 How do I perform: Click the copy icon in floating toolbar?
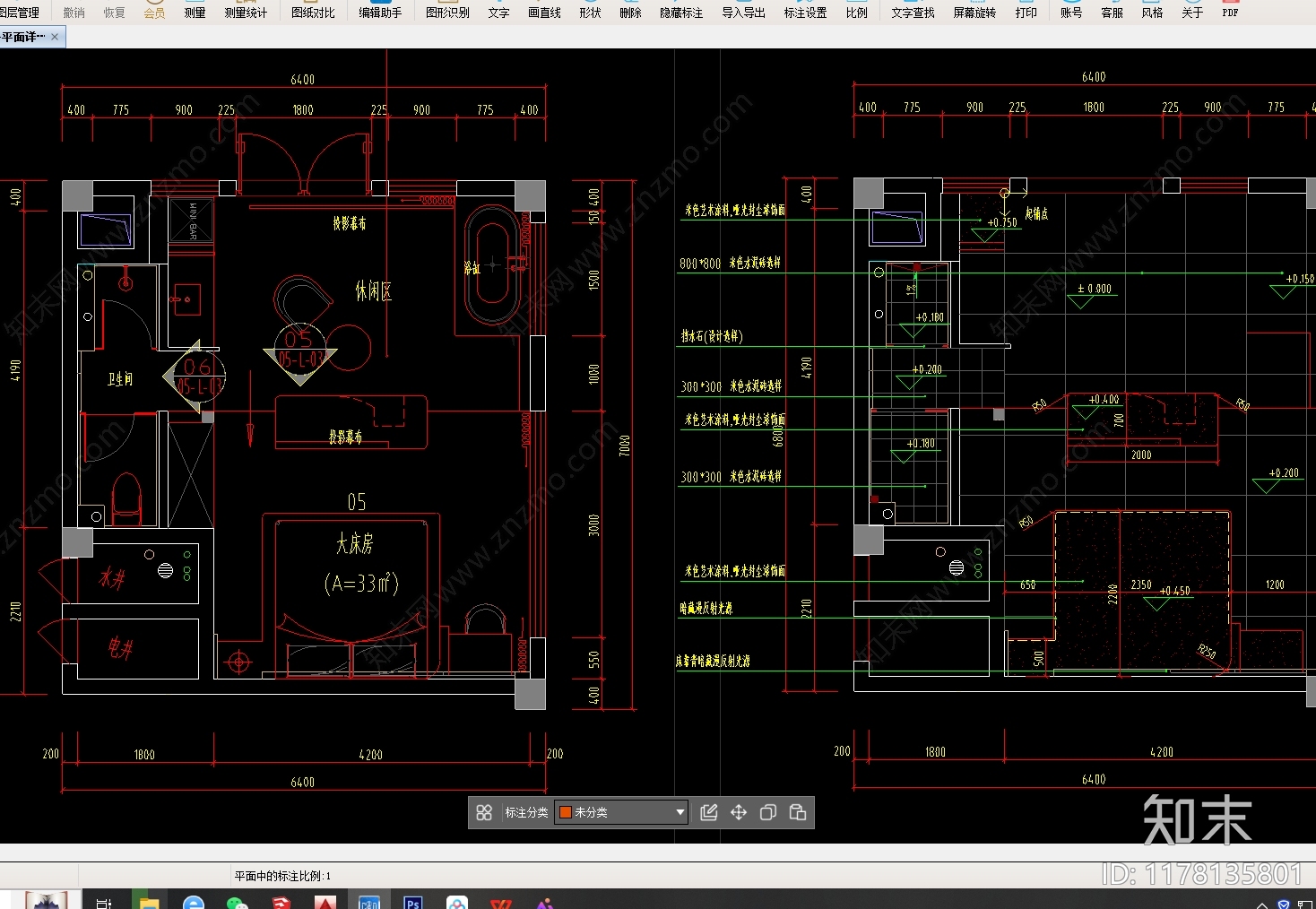pyautogui.click(x=768, y=812)
